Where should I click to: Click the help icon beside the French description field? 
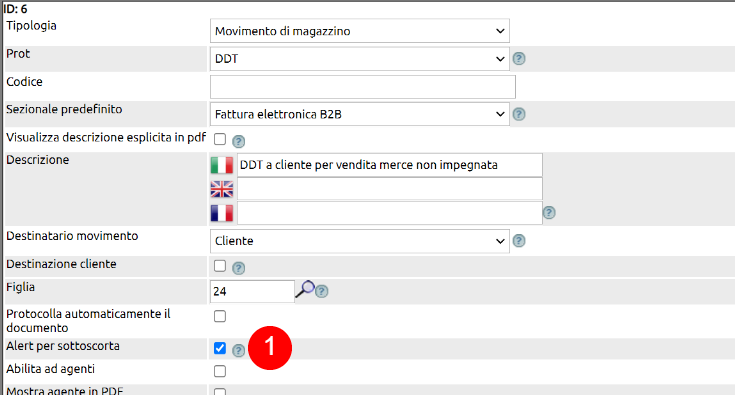point(549,213)
